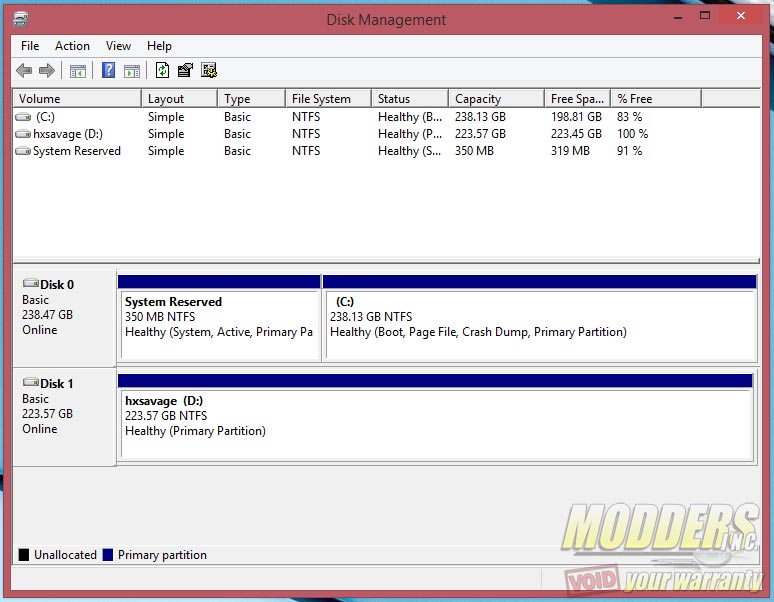Sort by the Layout column header
774x602 pixels.
click(179, 99)
